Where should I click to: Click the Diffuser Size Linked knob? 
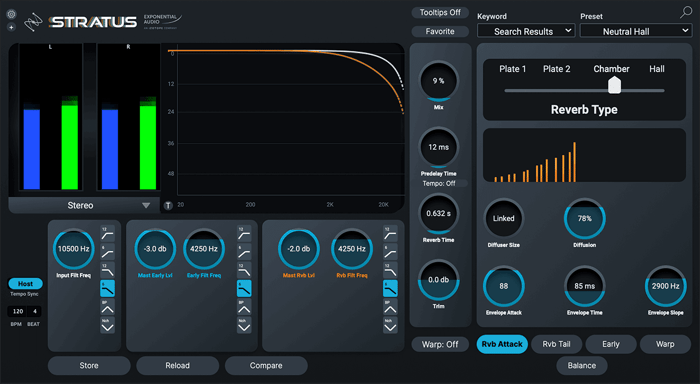(504, 218)
